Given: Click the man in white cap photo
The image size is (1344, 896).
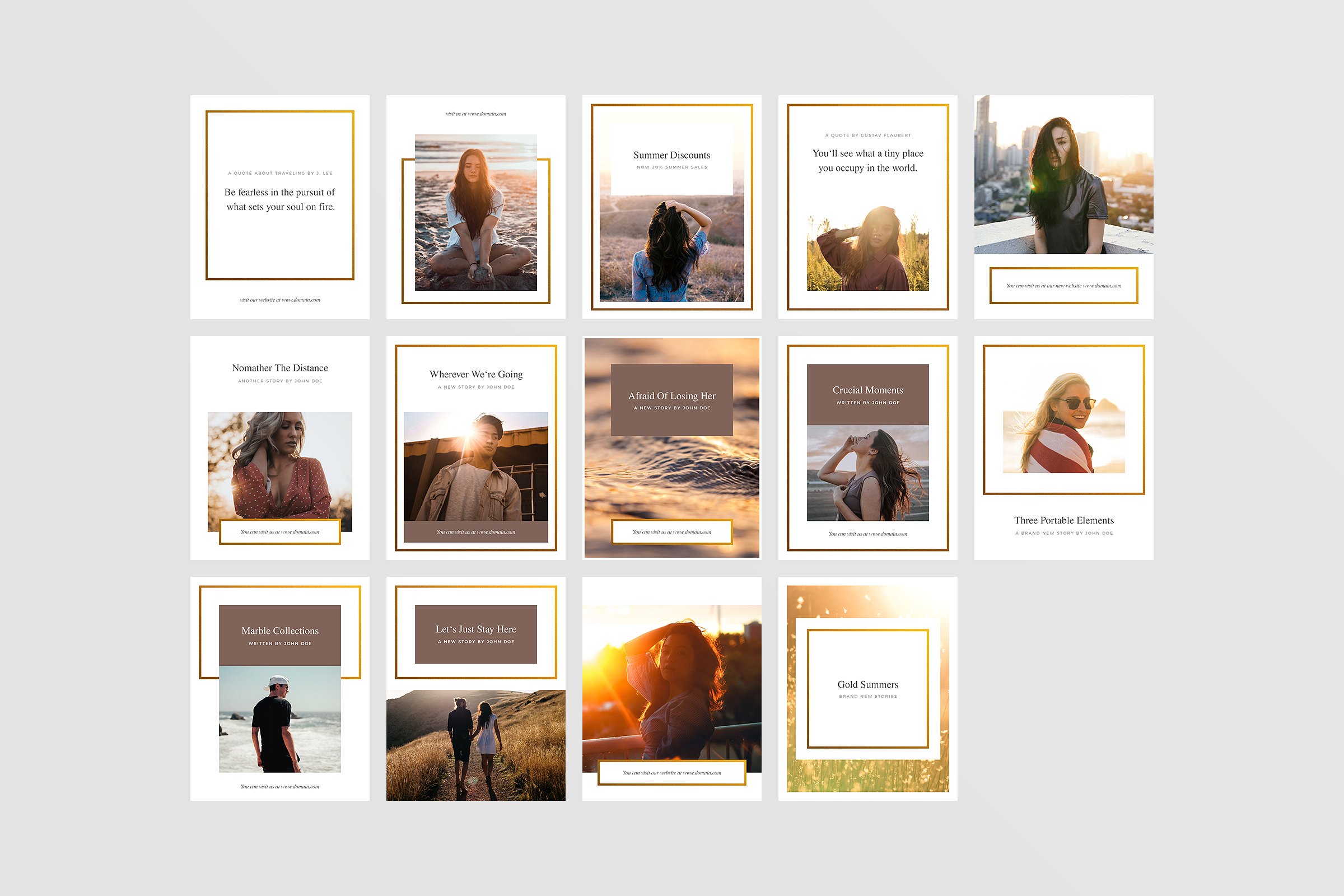Looking at the screenshot, I should 279,719.
